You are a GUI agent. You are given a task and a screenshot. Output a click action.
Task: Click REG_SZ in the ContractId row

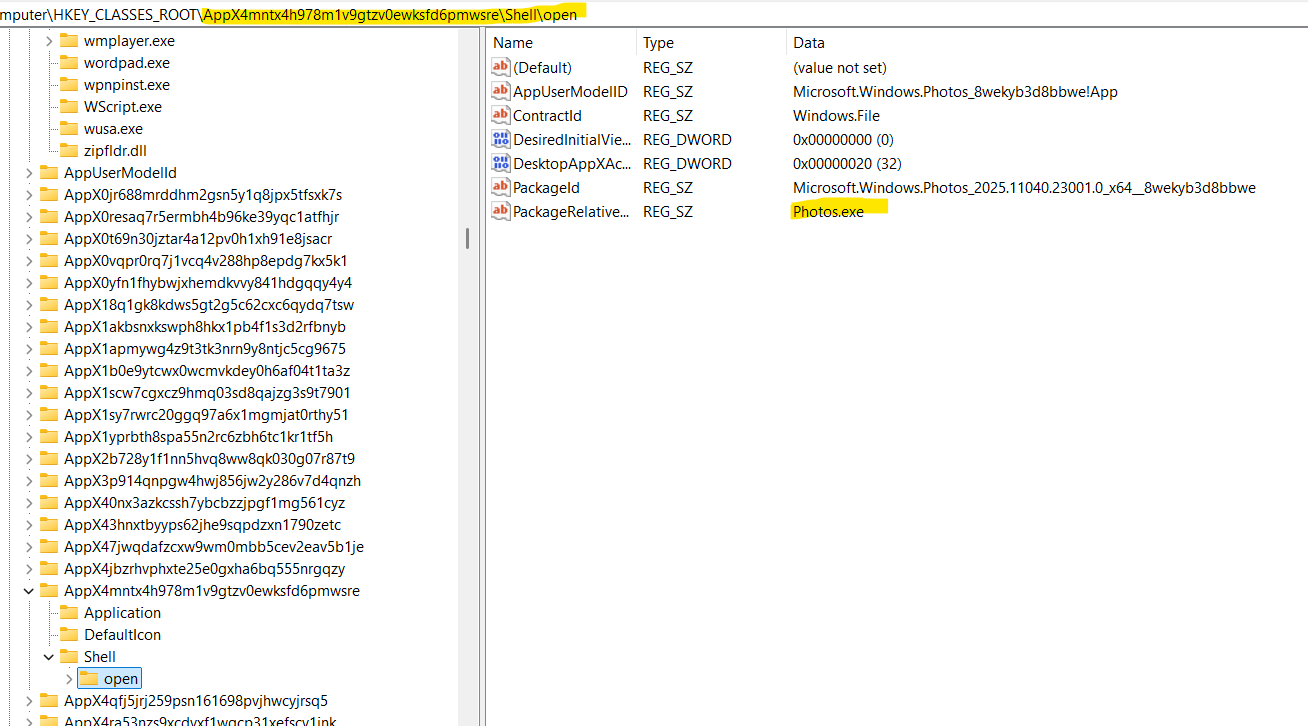(668, 115)
